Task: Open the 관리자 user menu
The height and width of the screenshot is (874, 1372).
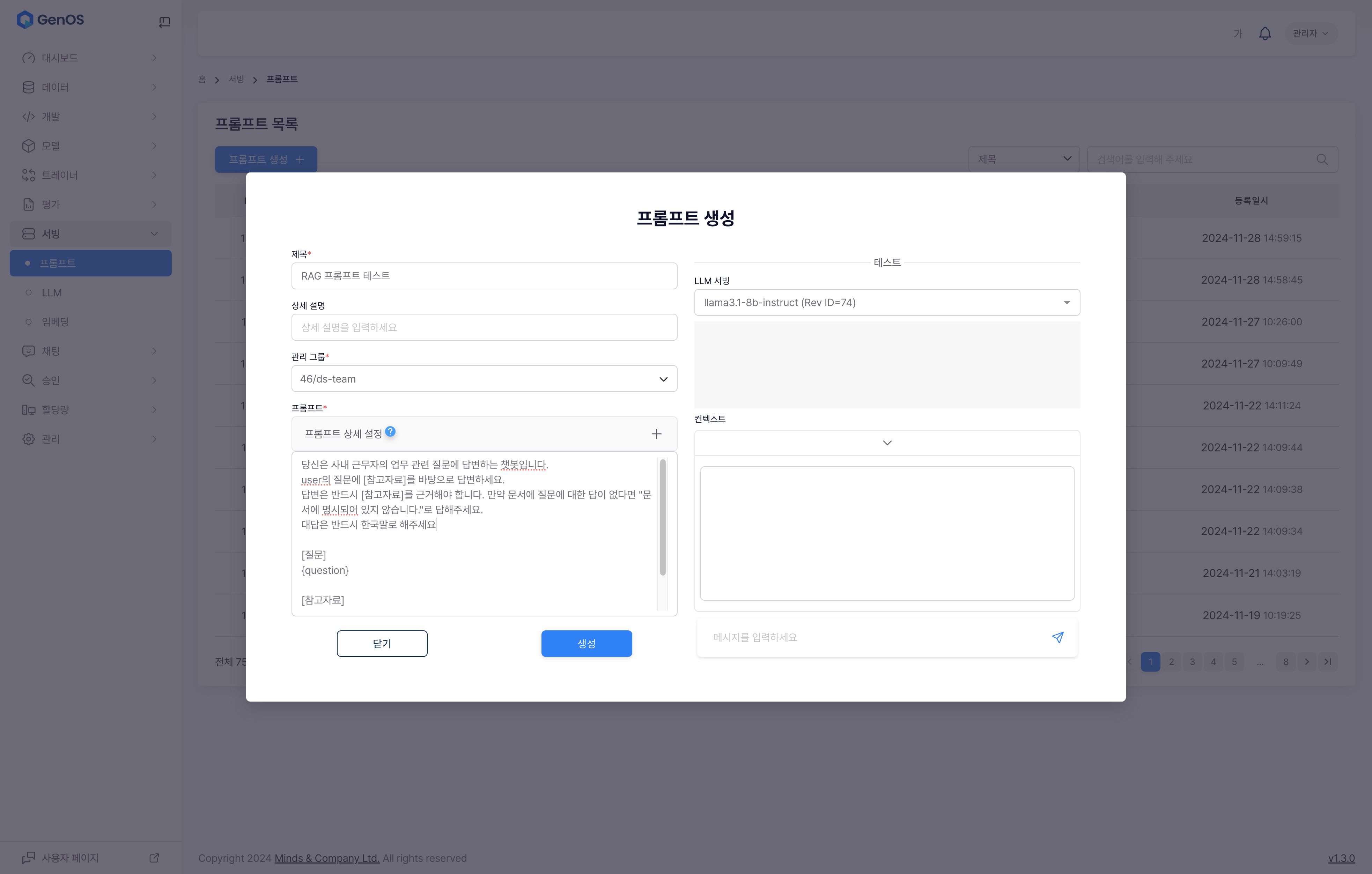Action: click(x=1310, y=34)
